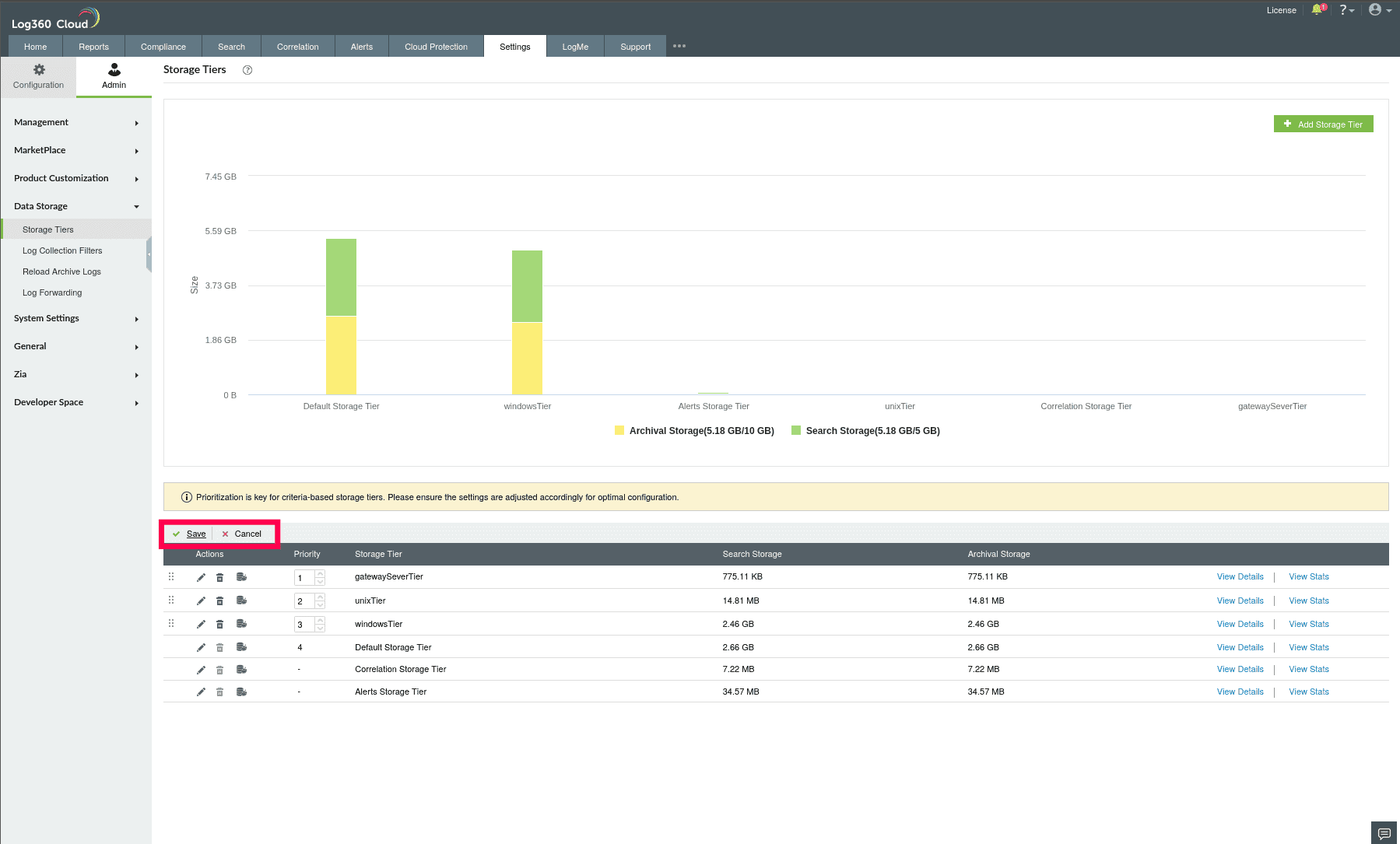Click the drag handle on the gatewaySeverTier row
The width and height of the screenshot is (1400, 844).
coord(171,576)
